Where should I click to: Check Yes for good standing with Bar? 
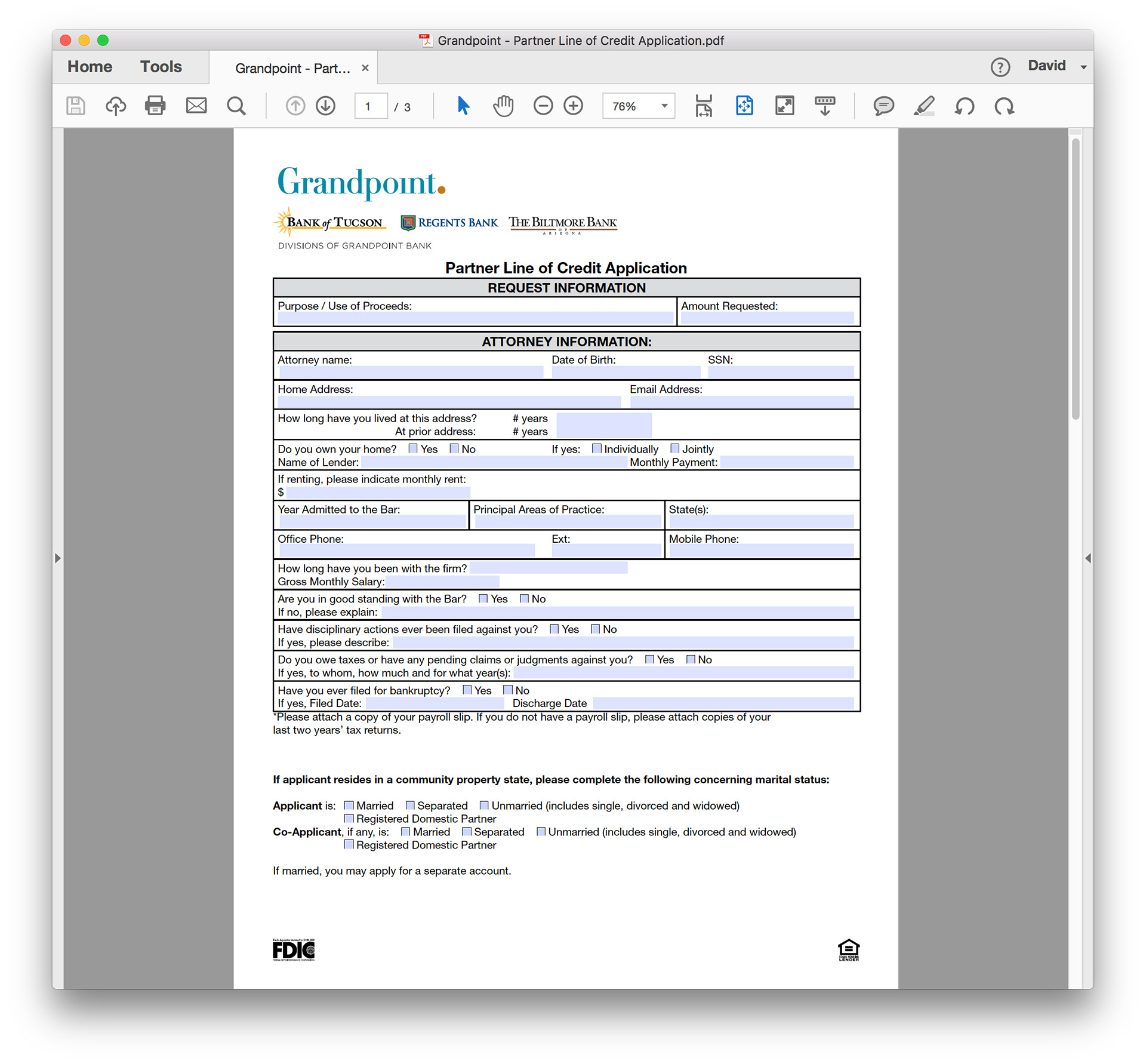click(x=483, y=598)
